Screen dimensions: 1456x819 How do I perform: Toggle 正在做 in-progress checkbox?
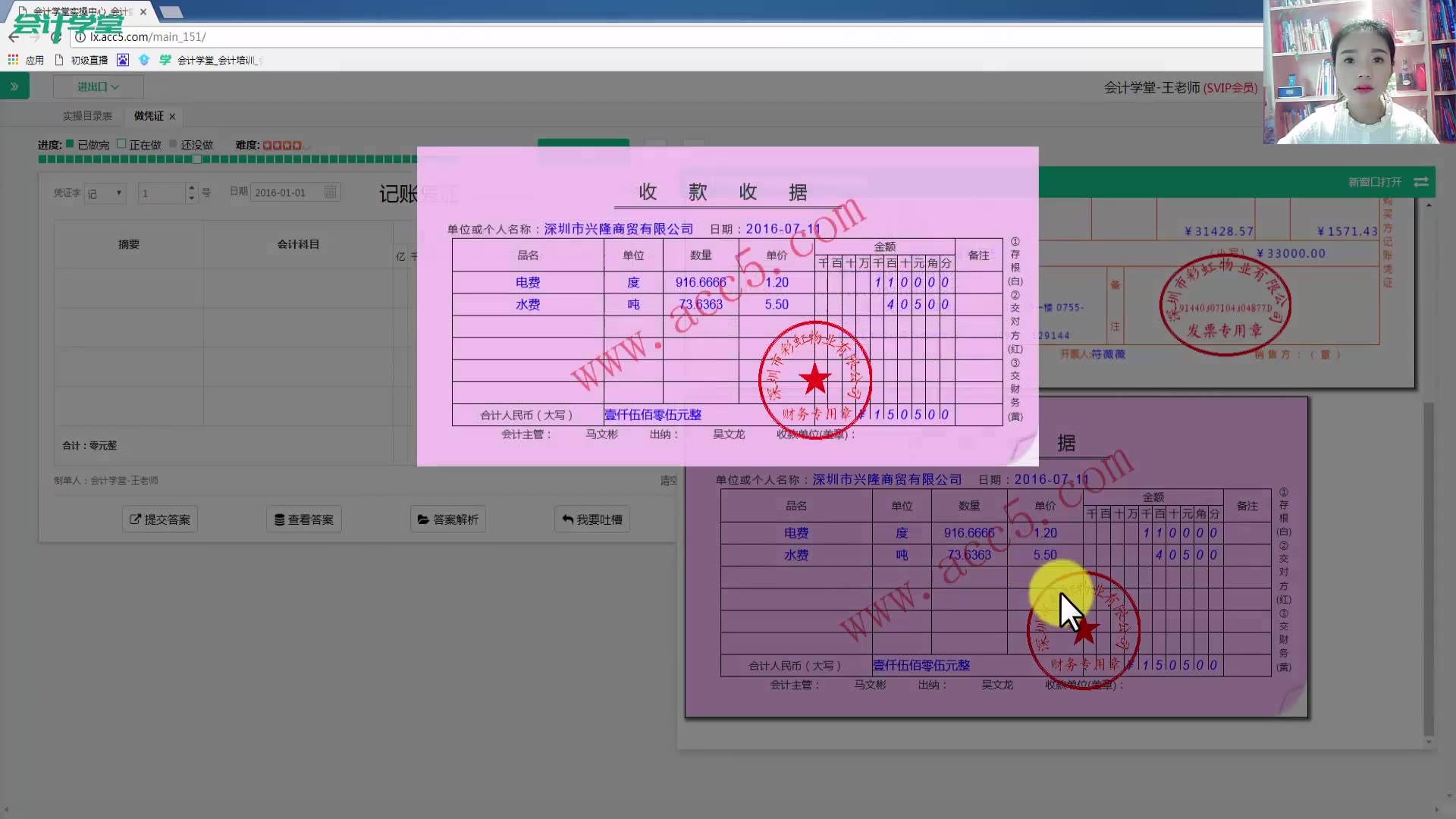(x=121, y=144)
